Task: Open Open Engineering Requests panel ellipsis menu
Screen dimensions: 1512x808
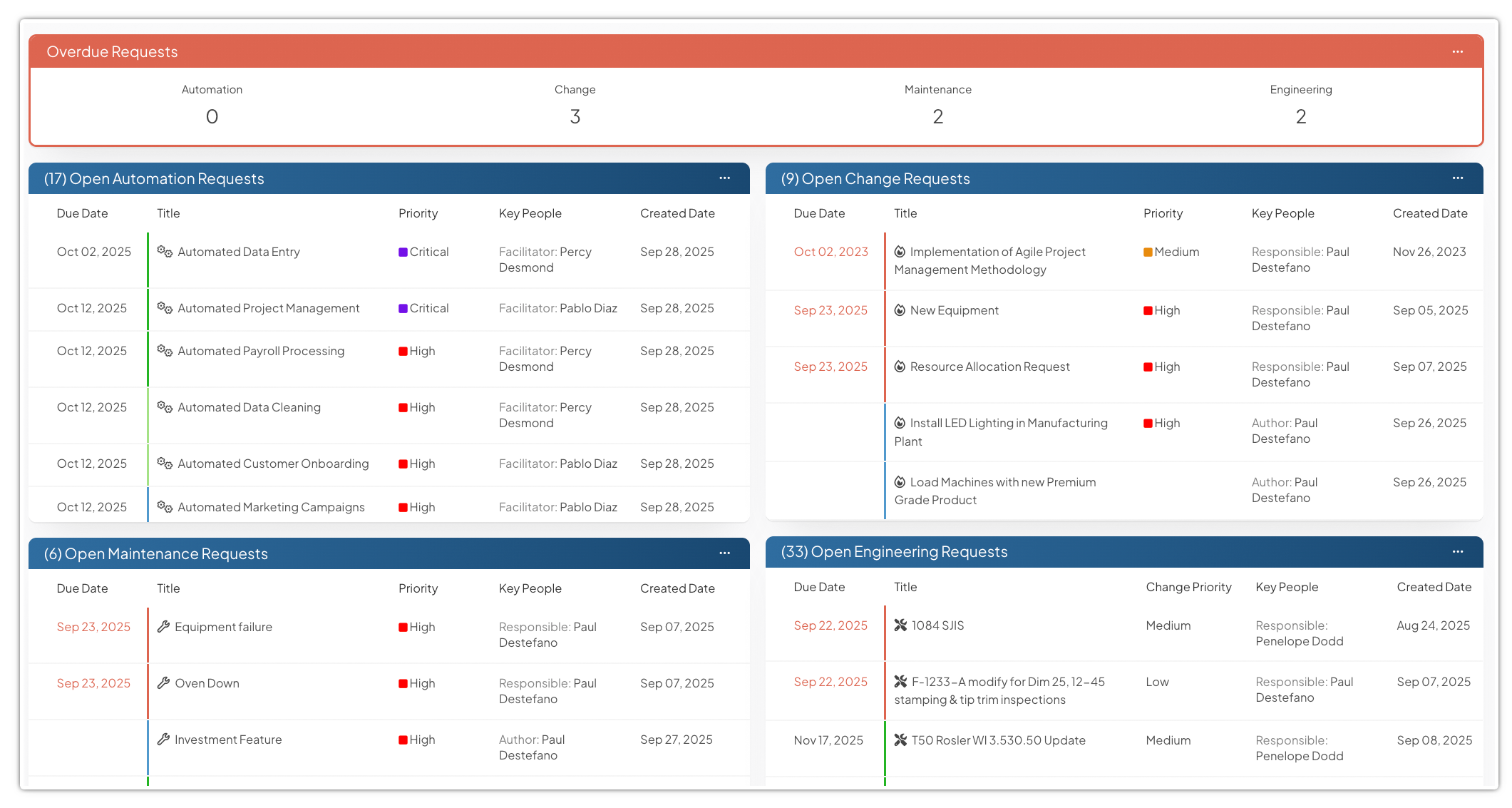Action: click(x=1457, y=552)
